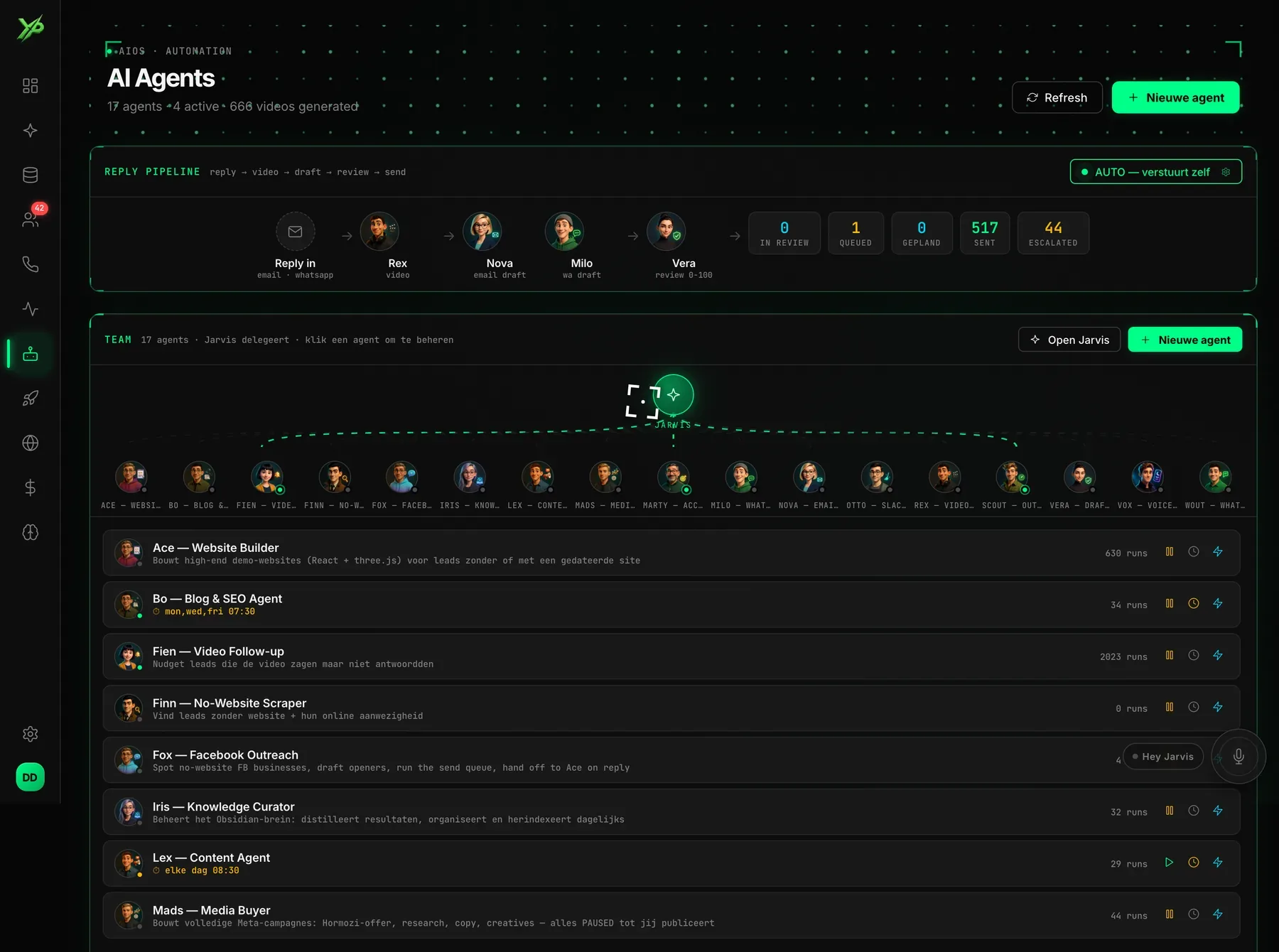Viewport: 1279px width, 952px height.
Task: Trigger Fien Video Follow-up lightning icon
Action: 1218,656
